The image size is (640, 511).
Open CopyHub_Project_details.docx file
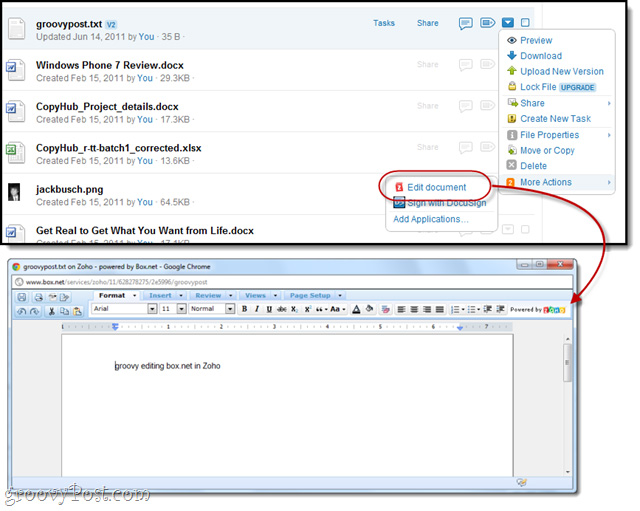pyautogui.click(x=107, y=107)
